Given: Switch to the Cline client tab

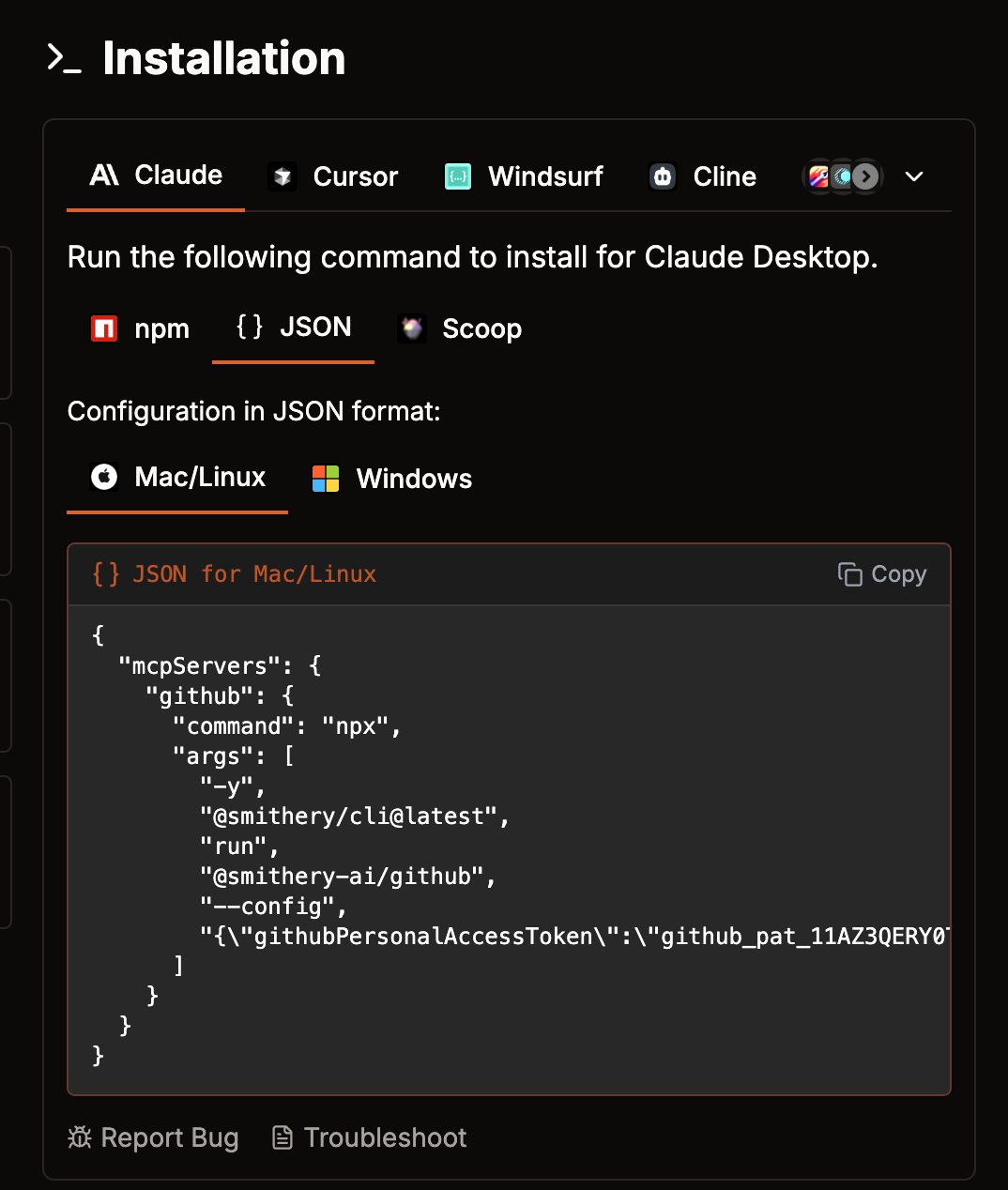Looking at the screenshot, I should 702,176.
